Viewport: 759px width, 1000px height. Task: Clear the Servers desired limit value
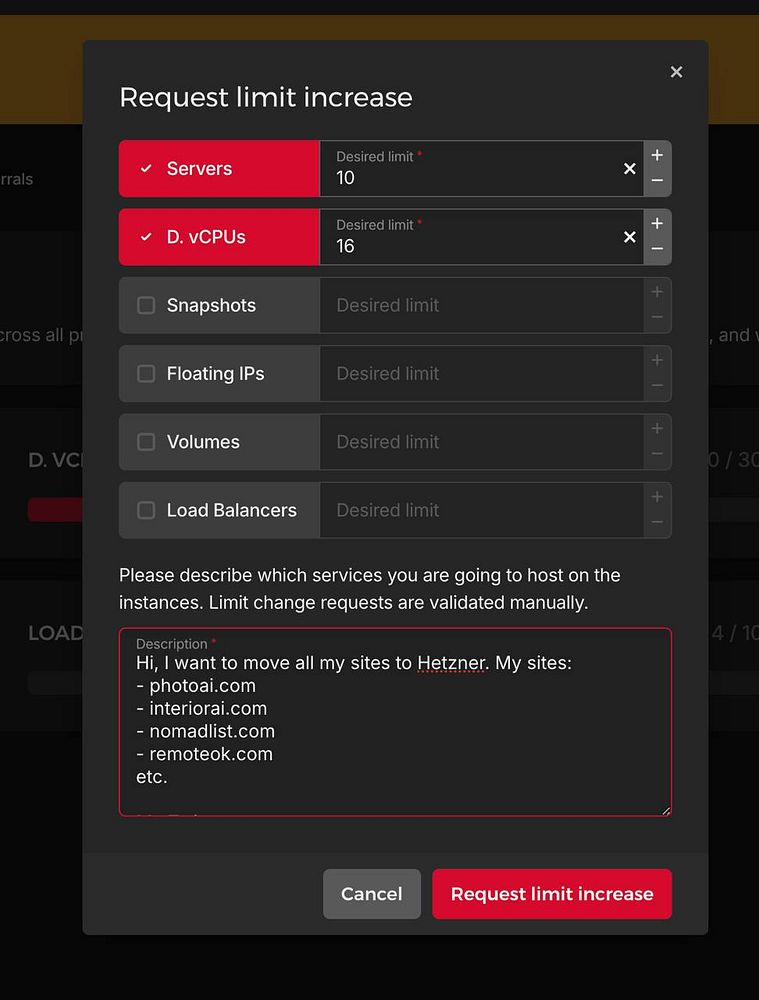[x=630, y=168]
